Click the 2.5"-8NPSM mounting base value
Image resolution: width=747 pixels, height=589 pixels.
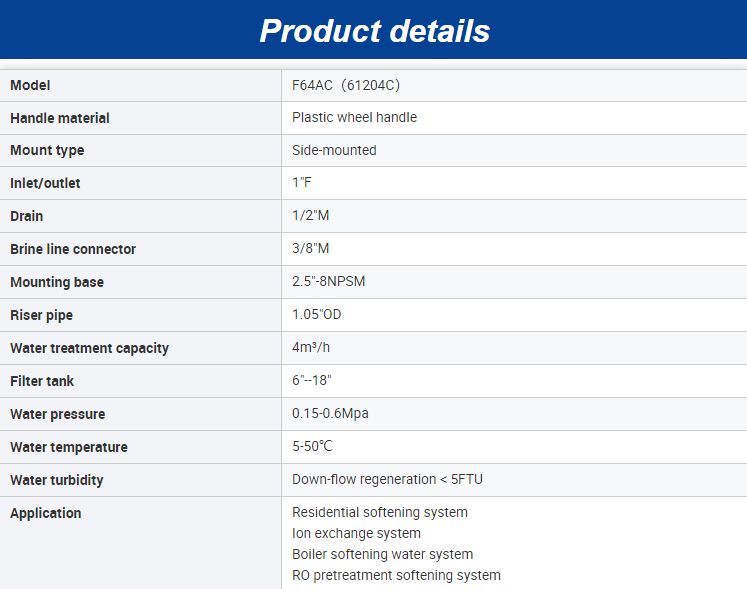pyautogui.click(x=328, y=282)
